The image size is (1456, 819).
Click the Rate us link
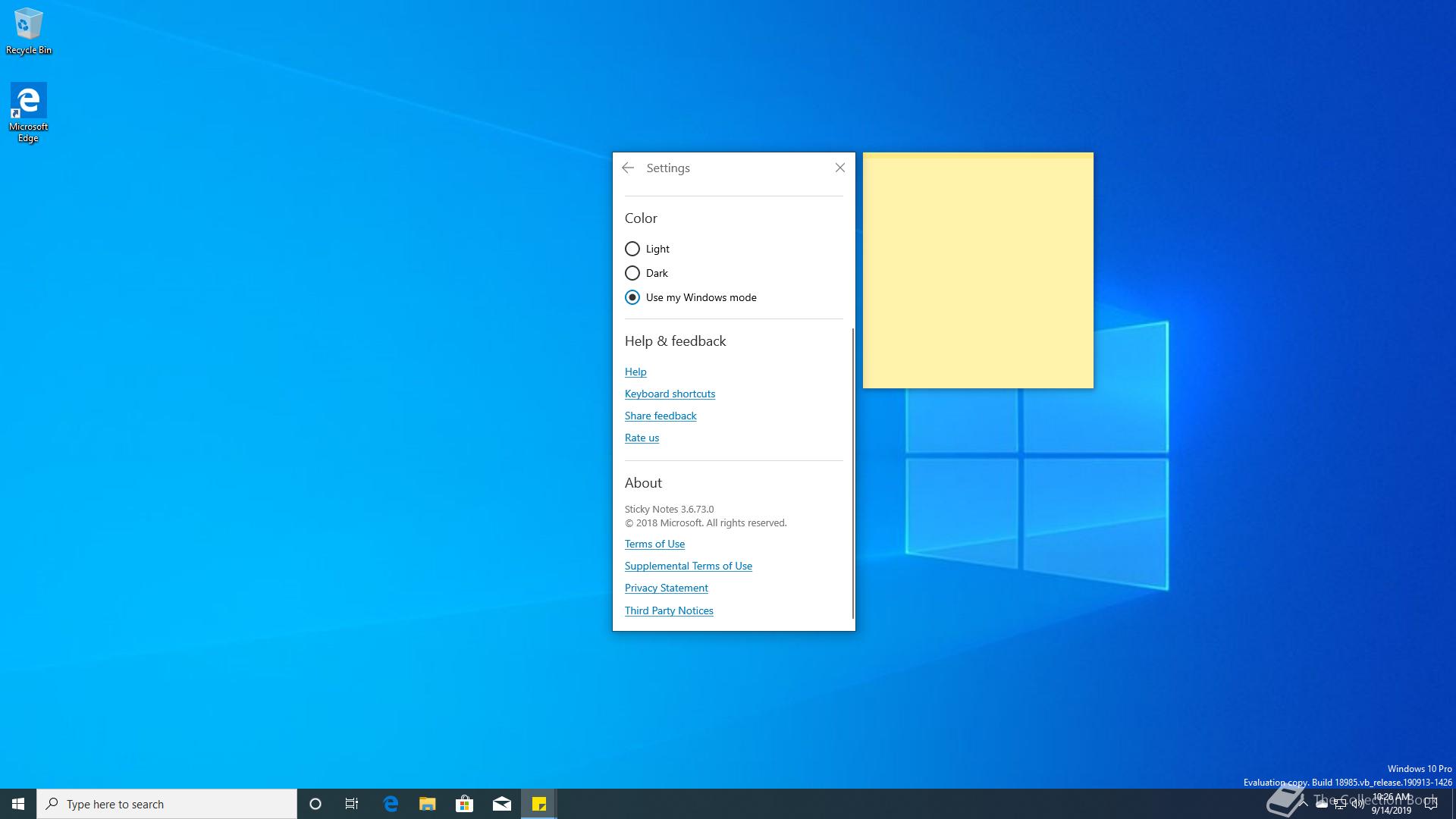[x=642, y=438]
